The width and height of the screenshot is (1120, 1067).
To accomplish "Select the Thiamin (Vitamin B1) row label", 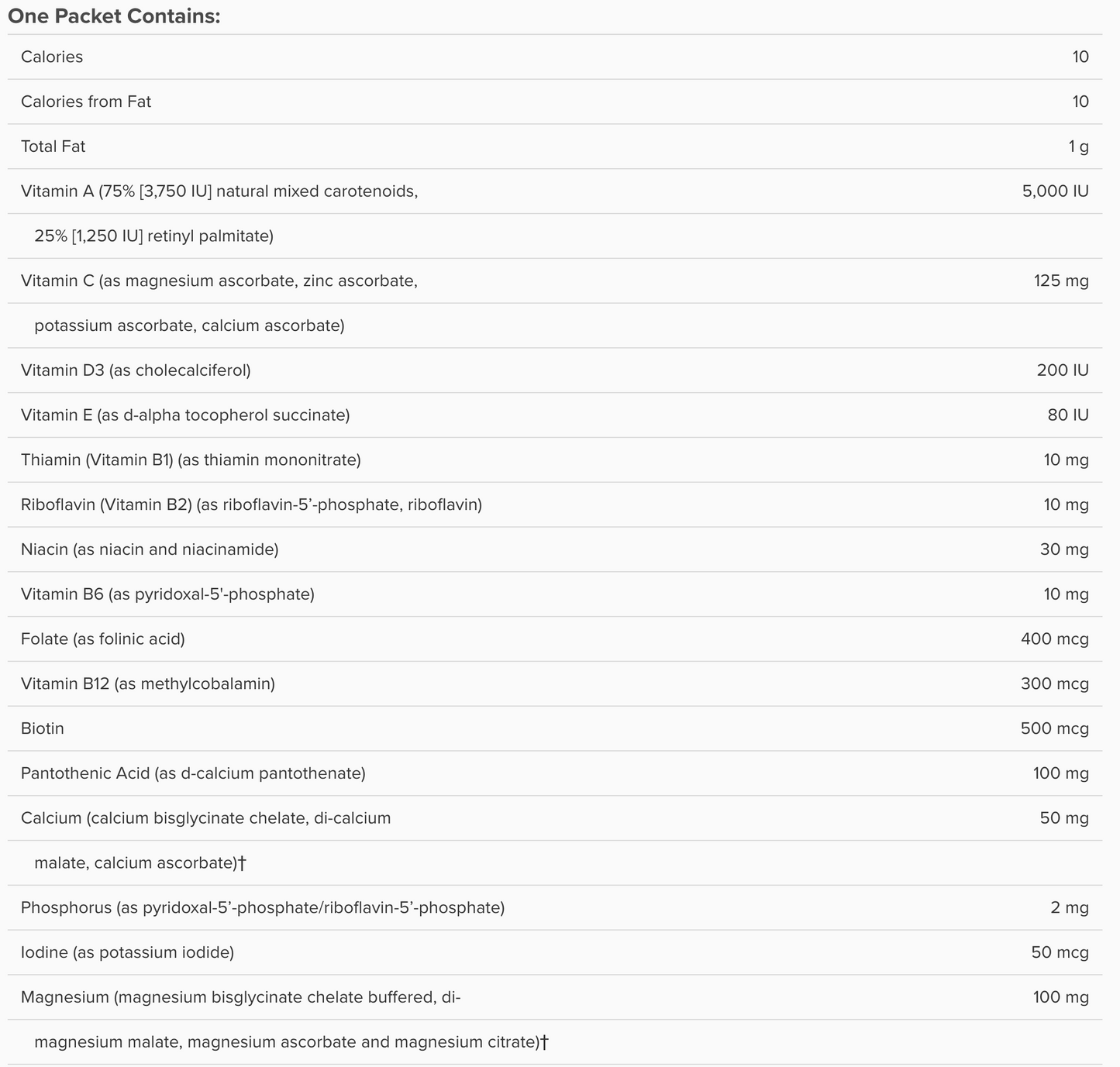I will pos(191,460).
